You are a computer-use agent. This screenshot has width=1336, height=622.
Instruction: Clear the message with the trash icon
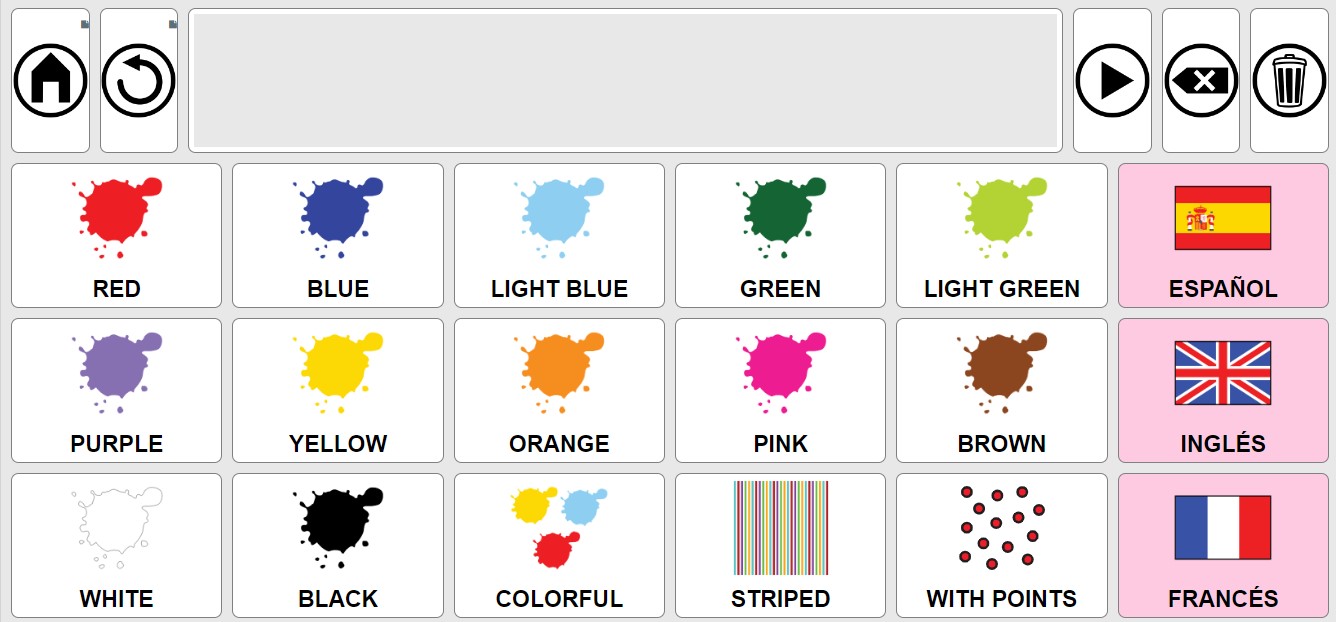pos(1289,81)
